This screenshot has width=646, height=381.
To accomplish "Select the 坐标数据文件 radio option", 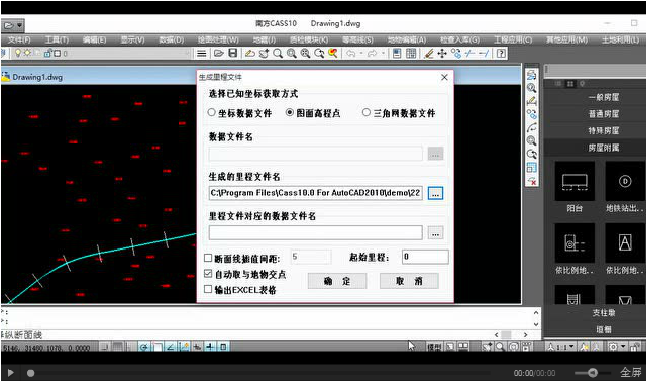I will tap(211, 112).
